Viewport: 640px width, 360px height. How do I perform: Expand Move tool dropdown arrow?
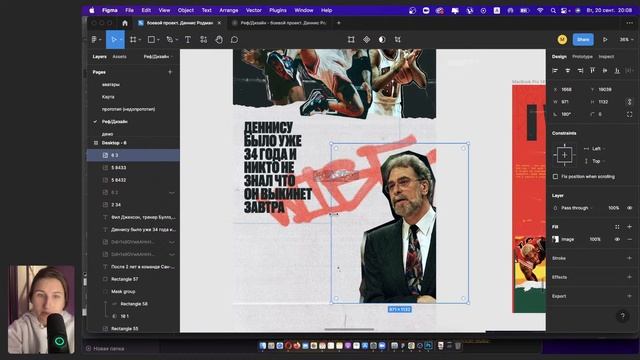pyautogui.click(x=121, y=40)
